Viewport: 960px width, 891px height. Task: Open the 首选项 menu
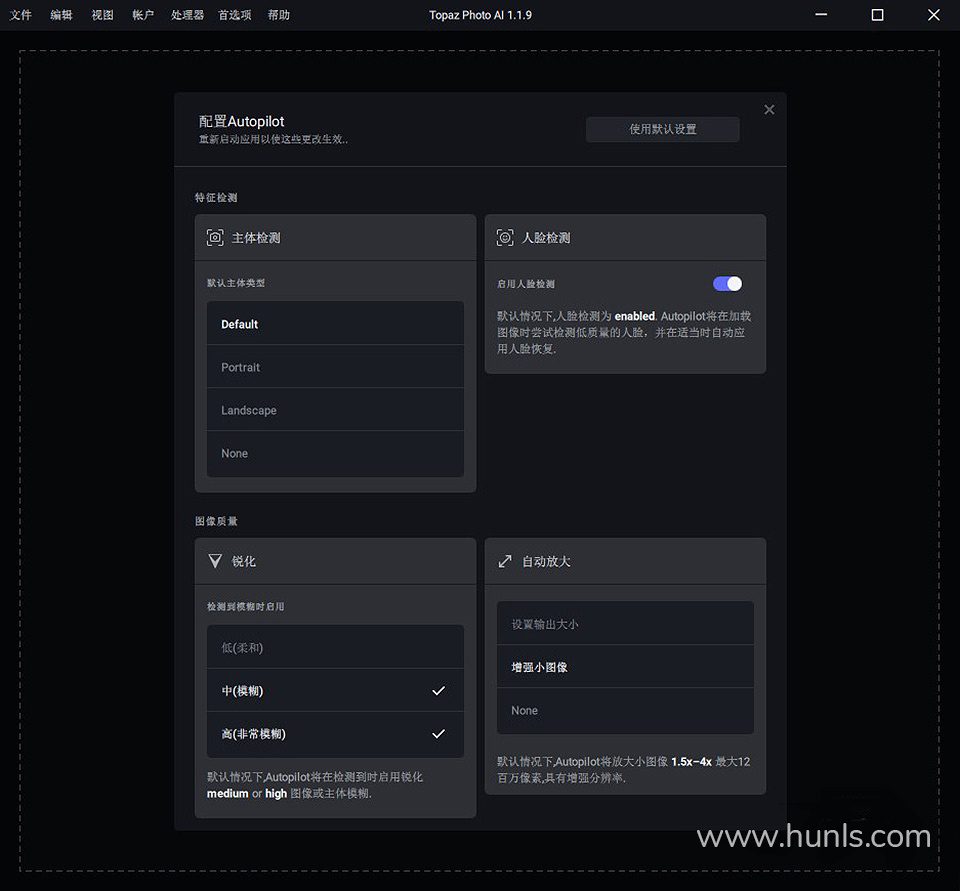pos(234,15)
